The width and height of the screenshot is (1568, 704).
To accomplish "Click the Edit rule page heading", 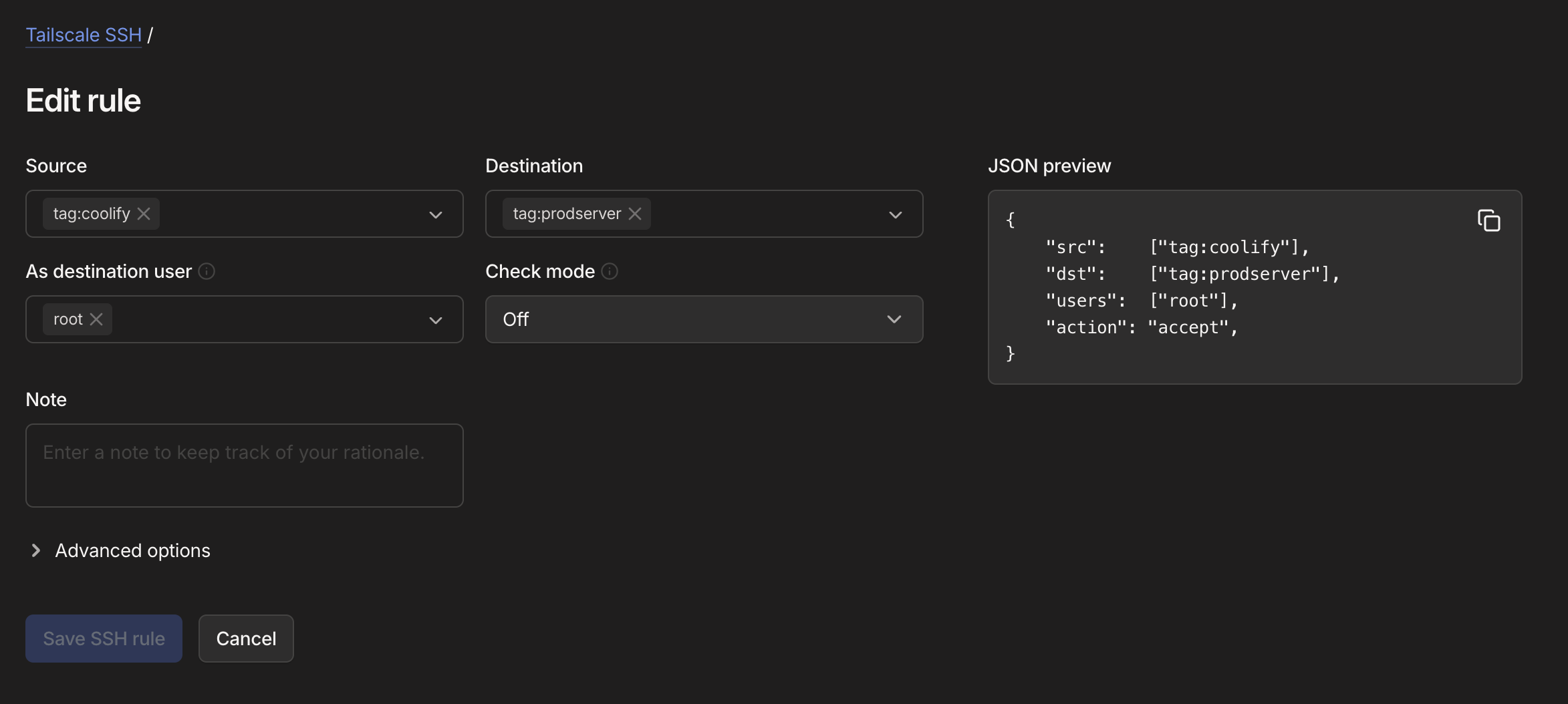I will tap(84, 100).
